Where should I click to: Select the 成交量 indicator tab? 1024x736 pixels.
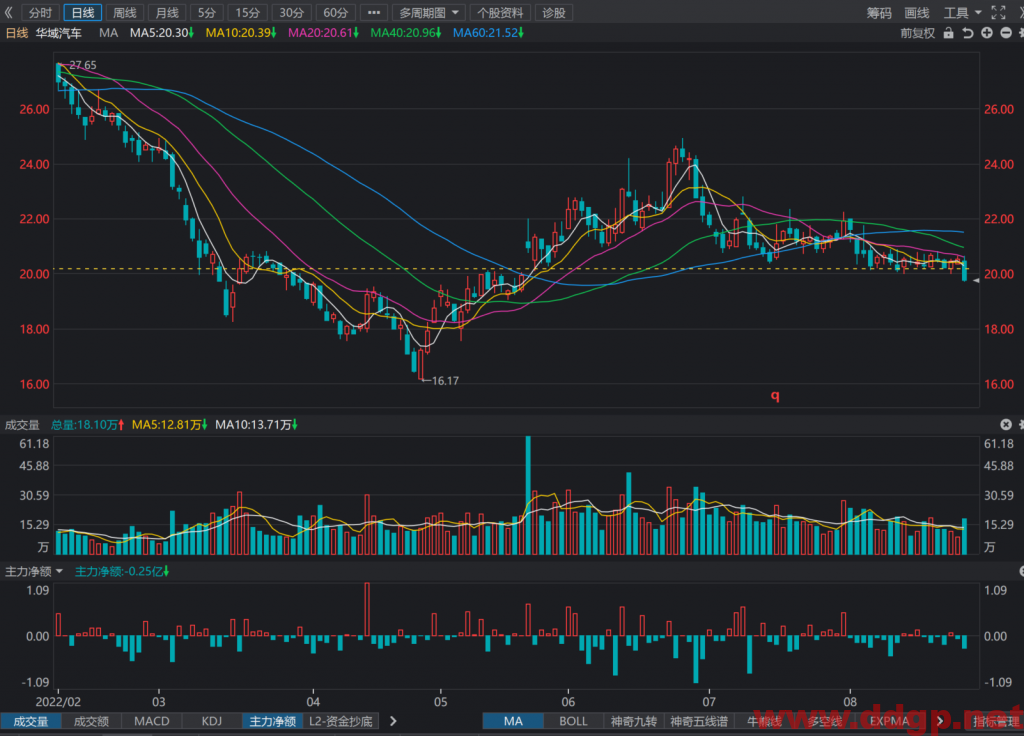31,721
